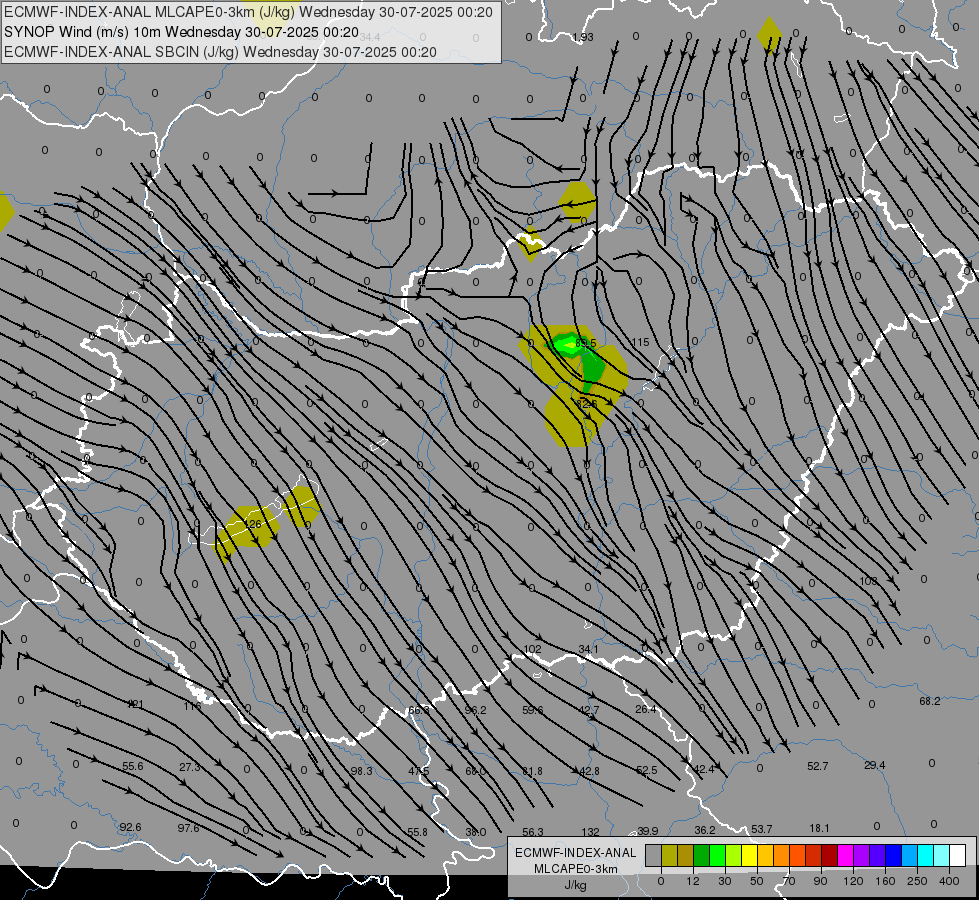Click the pure yellow legend swatch
979x900 pixels.
pyautogui.click(x=749, y=856)
